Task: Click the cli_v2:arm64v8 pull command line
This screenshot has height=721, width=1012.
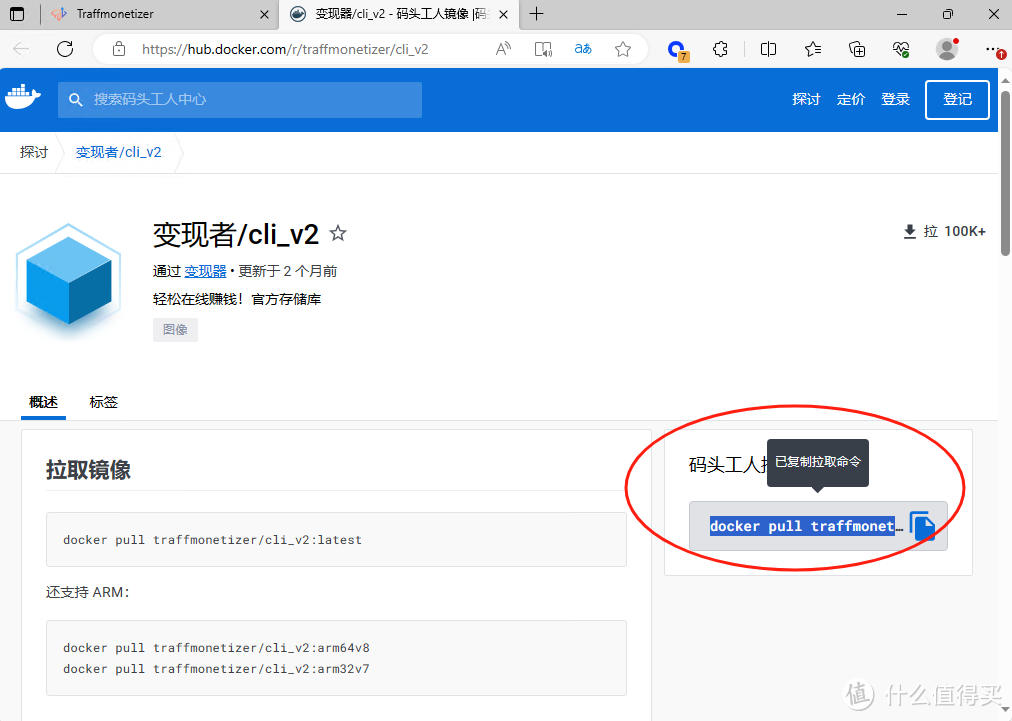Action: click(x=216, y=647)
